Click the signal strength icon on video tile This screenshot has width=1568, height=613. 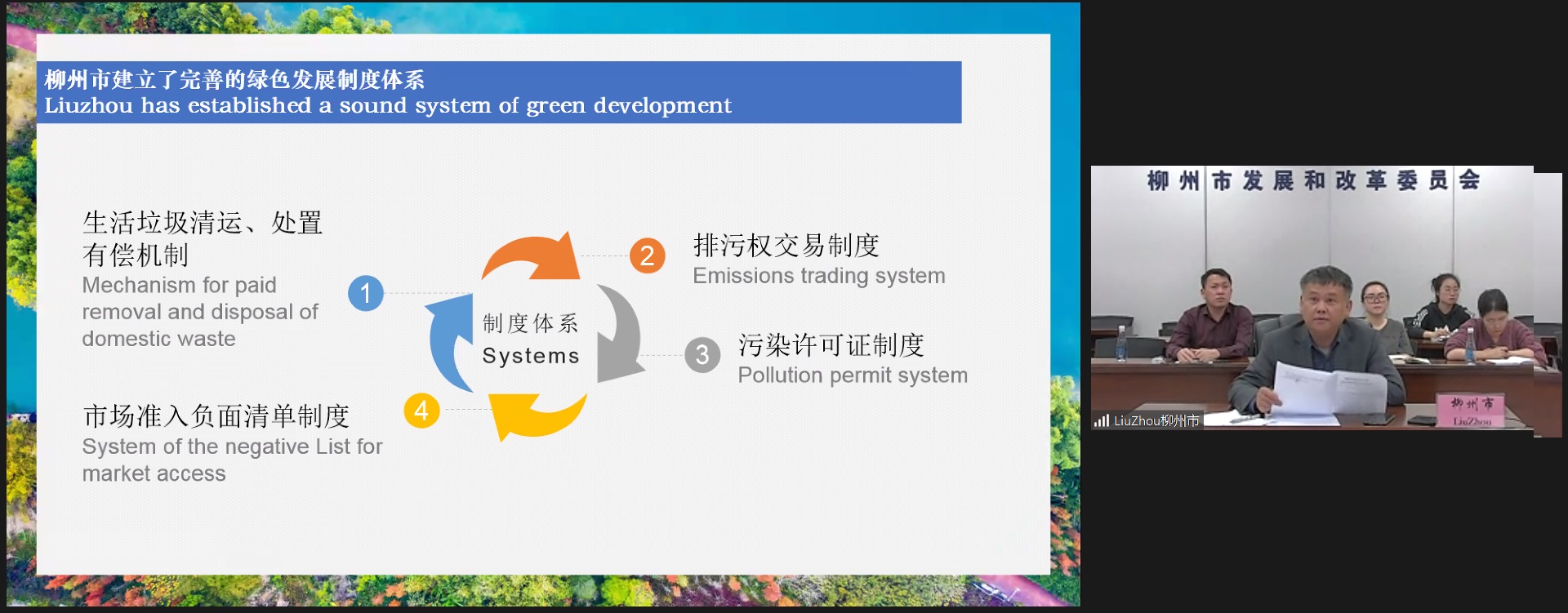1102,421
